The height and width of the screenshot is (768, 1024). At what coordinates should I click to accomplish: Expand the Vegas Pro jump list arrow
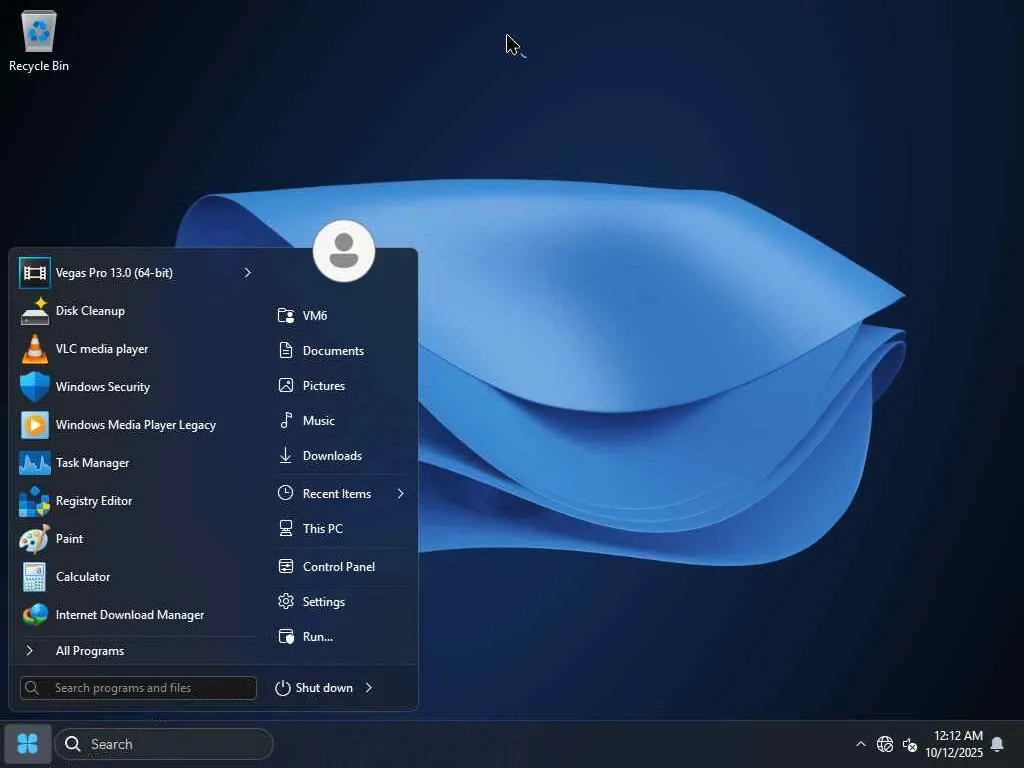click(247, 273)
